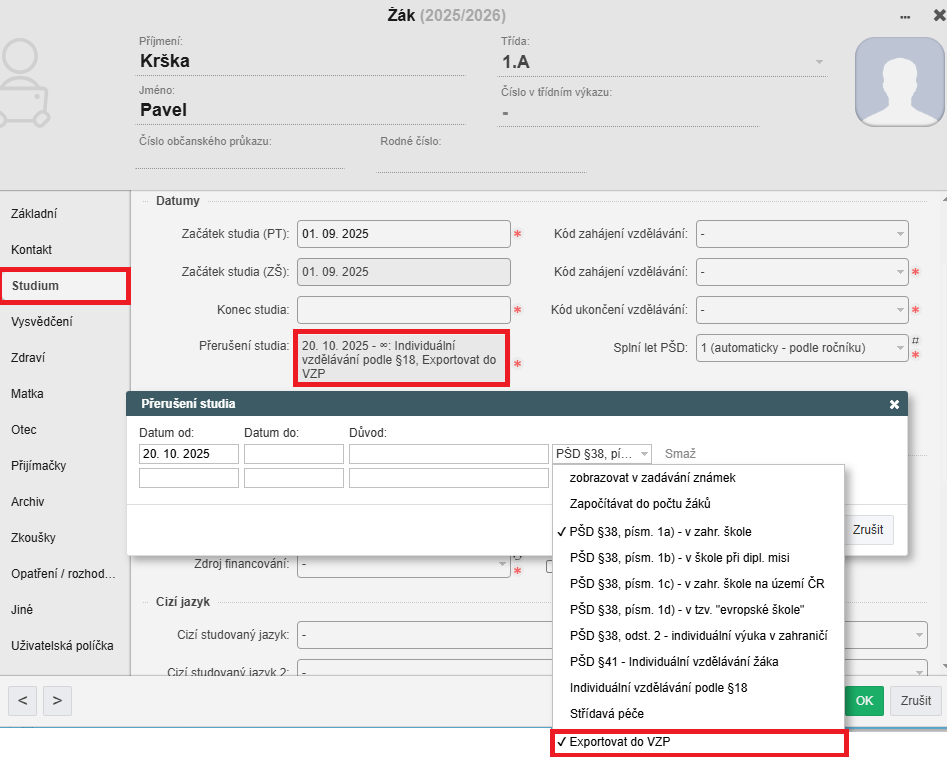Choose Individuální vzdělávání podle §18 option

pos(699,688)
